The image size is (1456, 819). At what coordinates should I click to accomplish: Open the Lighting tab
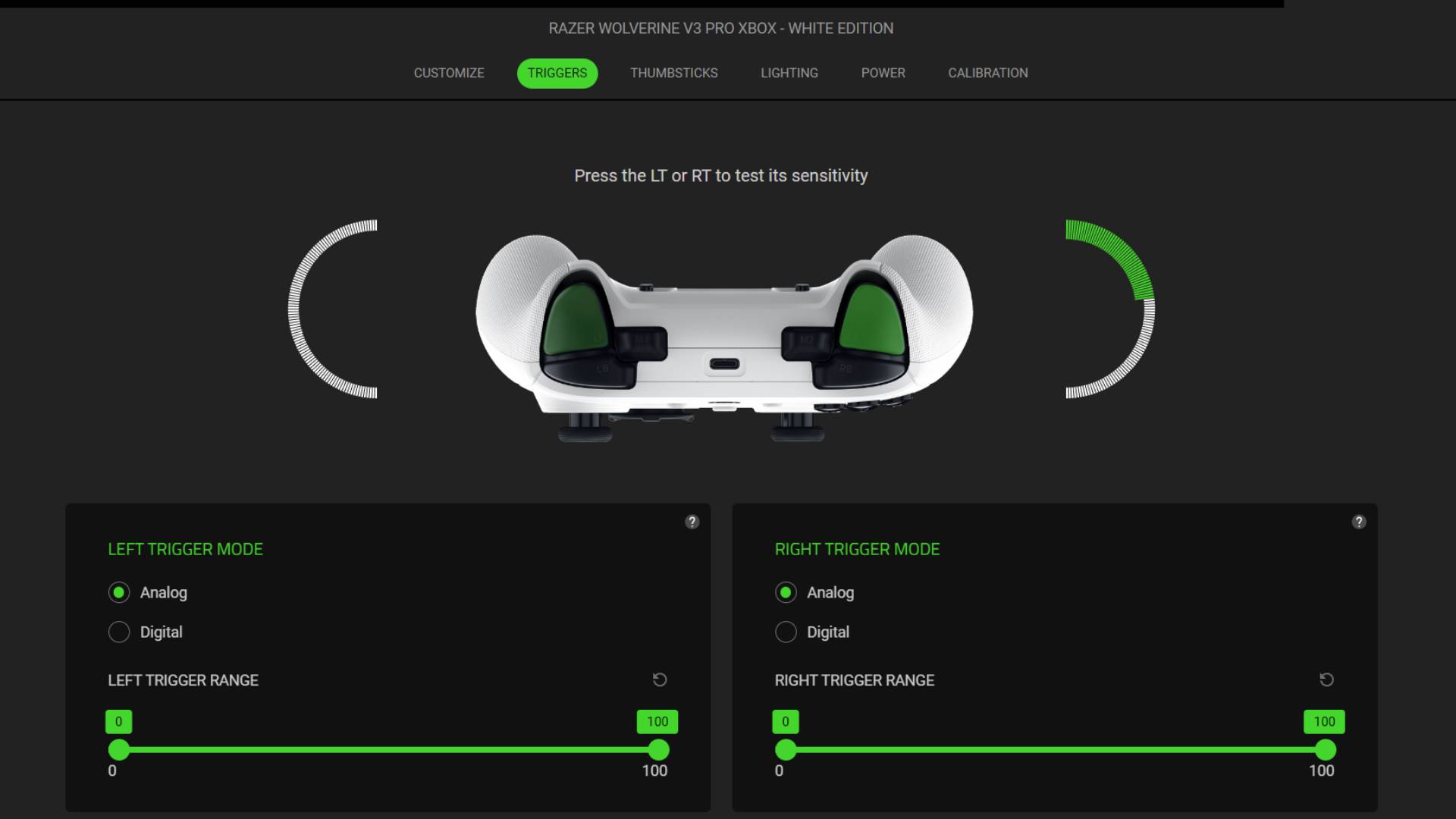[x=789, y=73]
